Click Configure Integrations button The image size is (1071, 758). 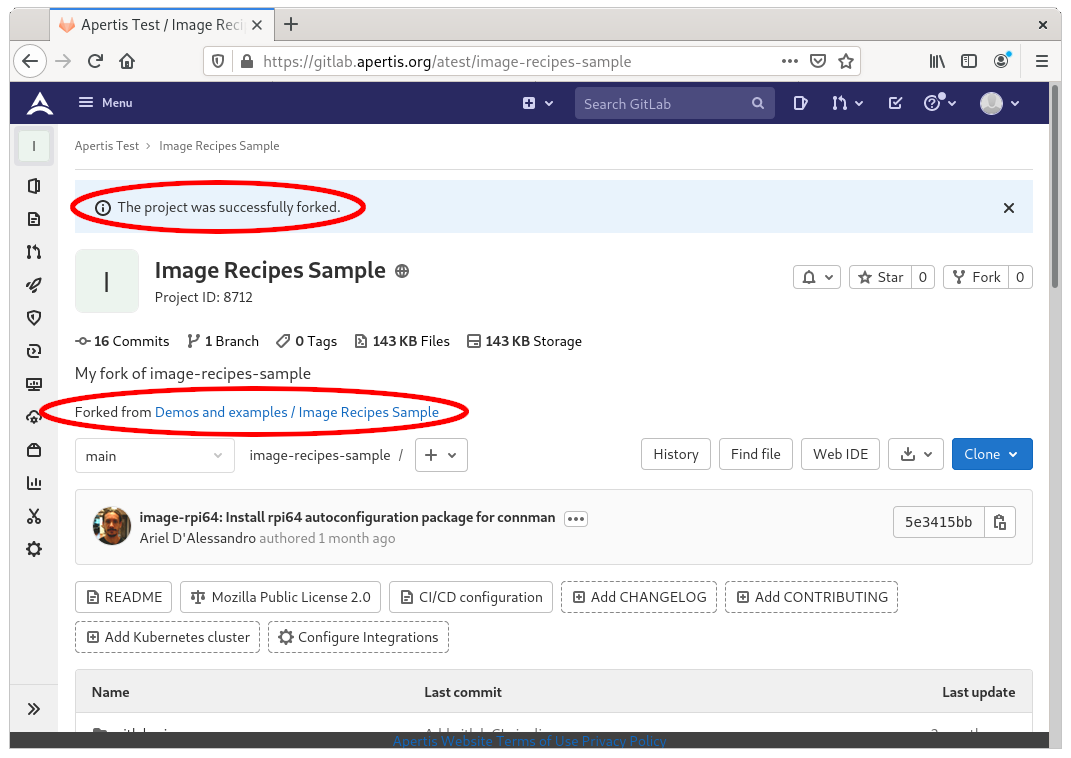tap(358, 637)
